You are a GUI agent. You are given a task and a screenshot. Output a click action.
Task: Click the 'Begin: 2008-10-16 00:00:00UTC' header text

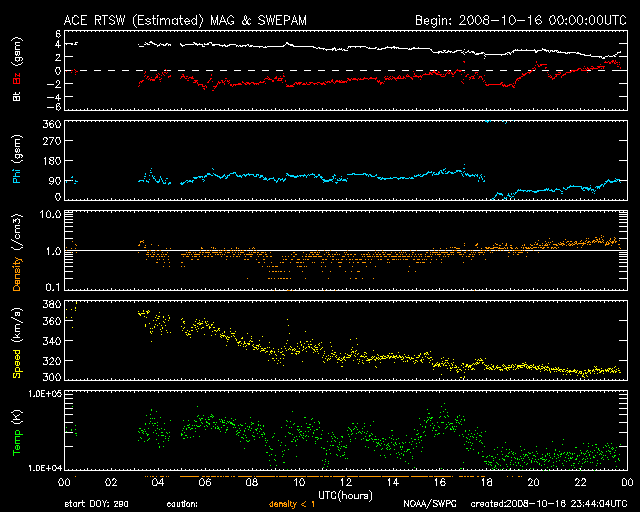pos(521,20)
